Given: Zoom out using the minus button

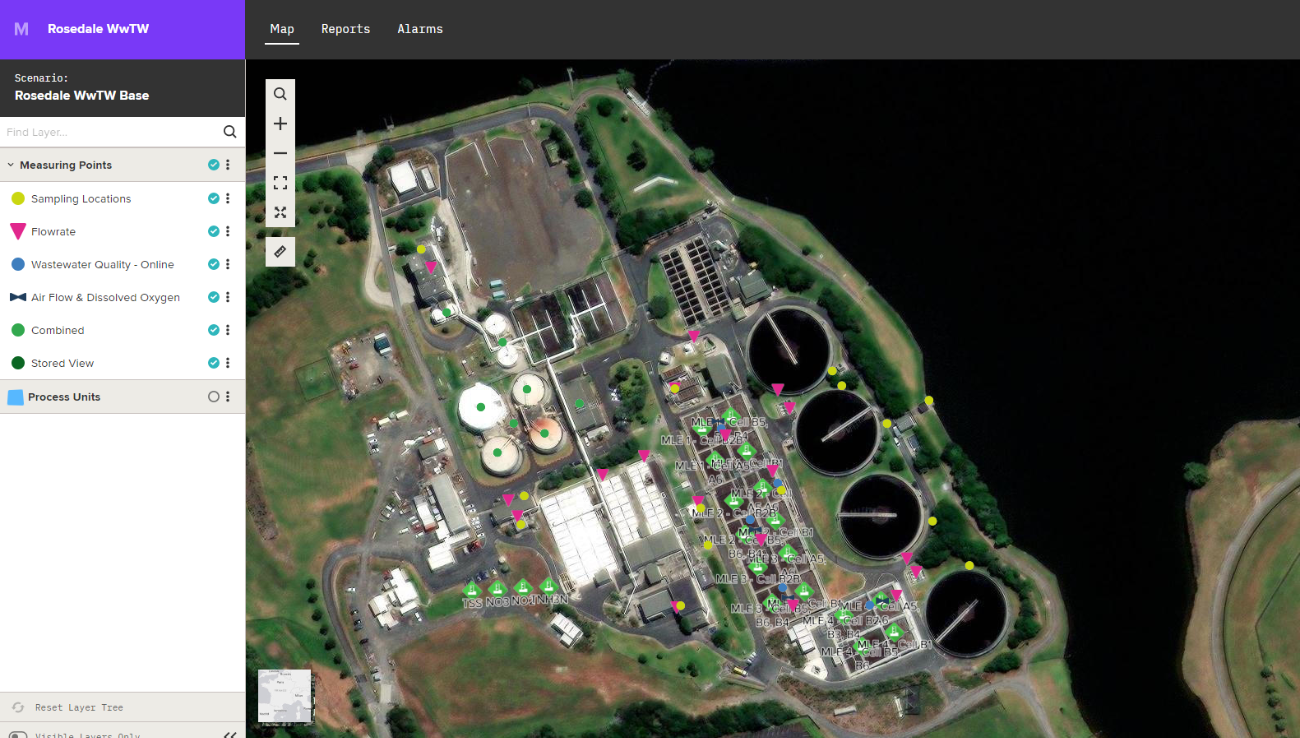Looking at the screenshot, I should pos(280,153).
